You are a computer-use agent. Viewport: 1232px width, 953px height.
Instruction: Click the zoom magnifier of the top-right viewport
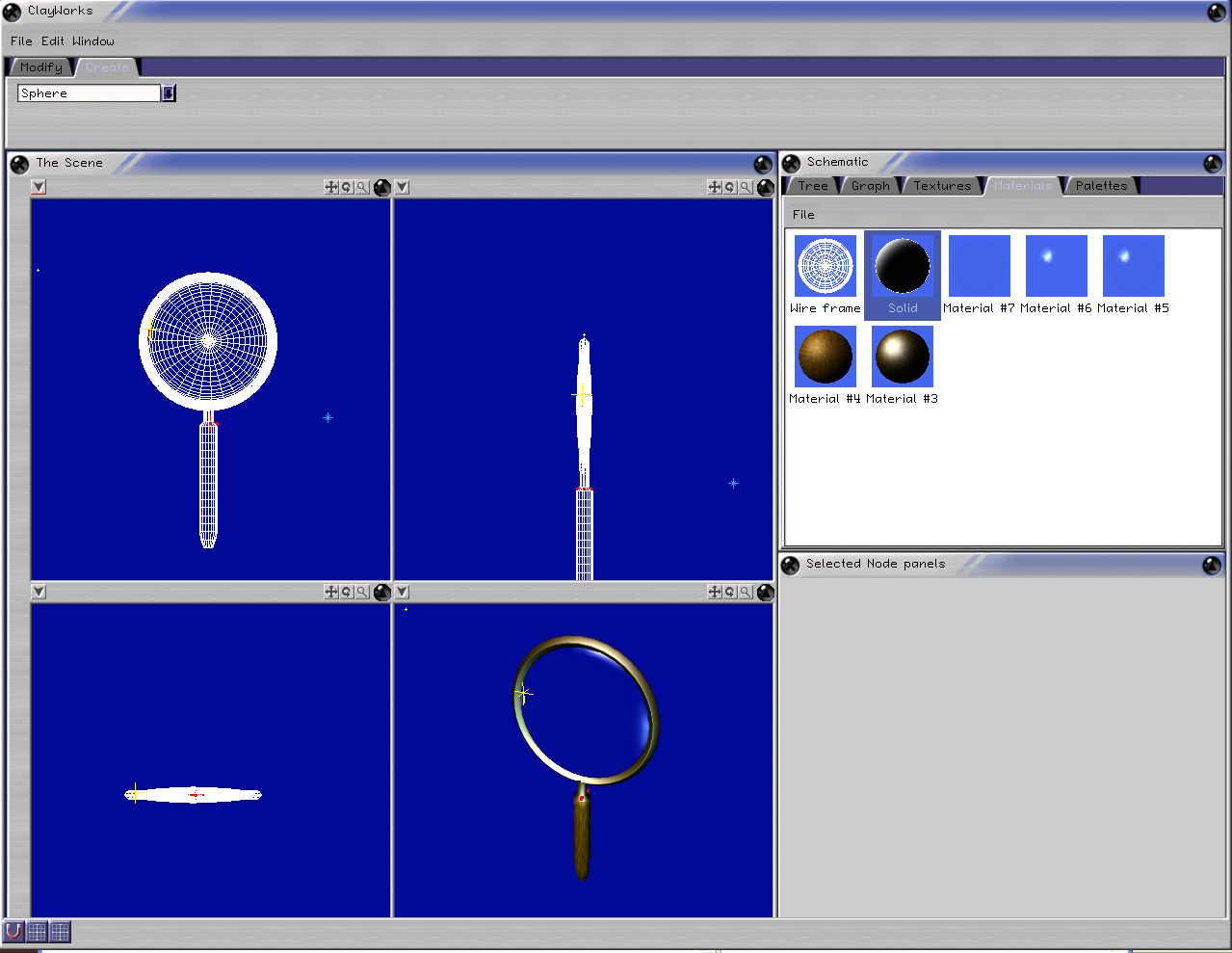tap(746, 187)
